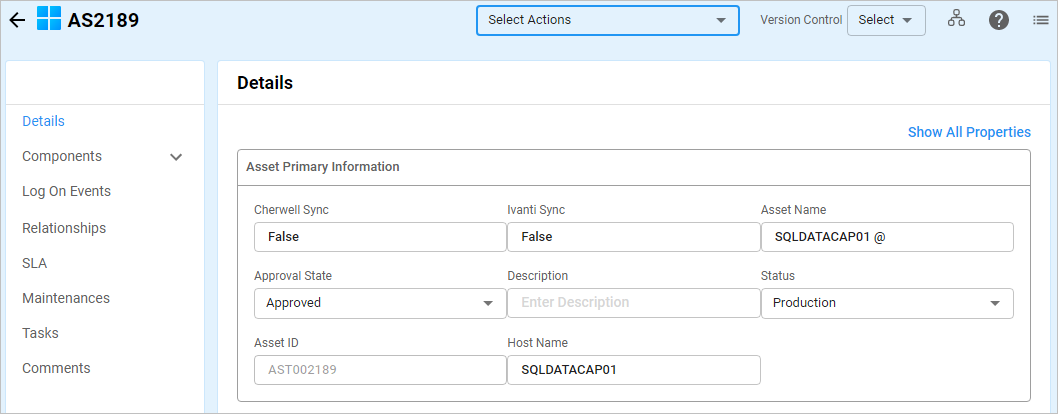Expand the Status dropdown showing Production
This screenshot has width=1058, height=414.
click(x=887, y=303)
